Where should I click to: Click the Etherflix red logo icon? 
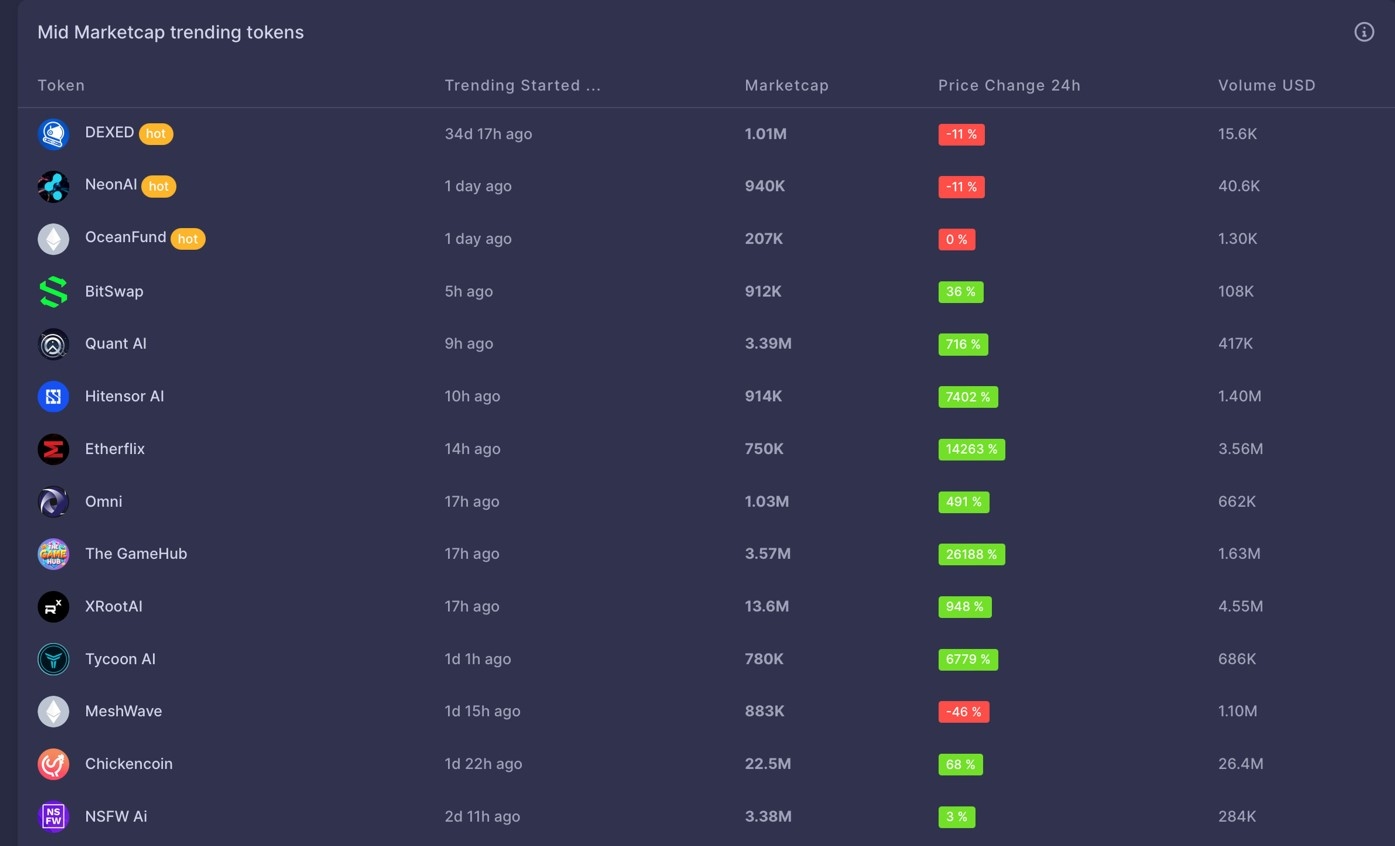pos(53,449)
